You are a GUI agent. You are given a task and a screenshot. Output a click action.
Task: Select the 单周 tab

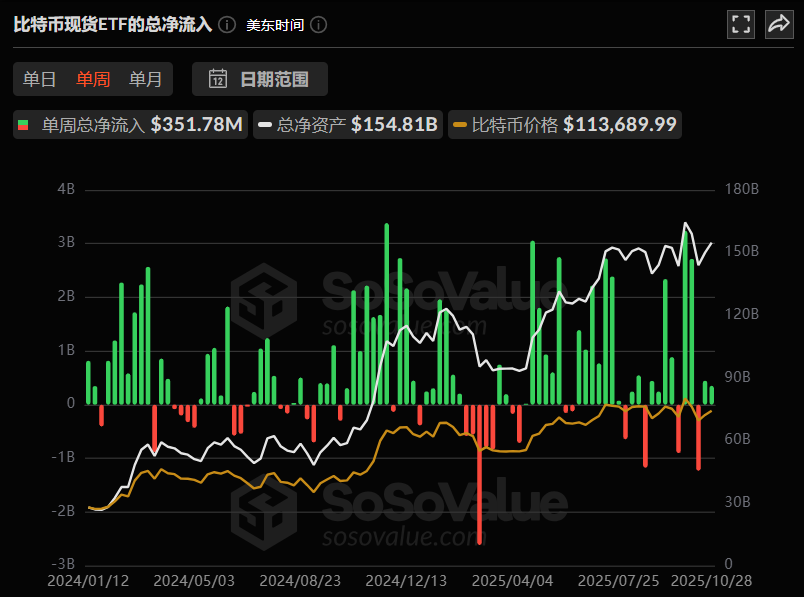point(92,79)
